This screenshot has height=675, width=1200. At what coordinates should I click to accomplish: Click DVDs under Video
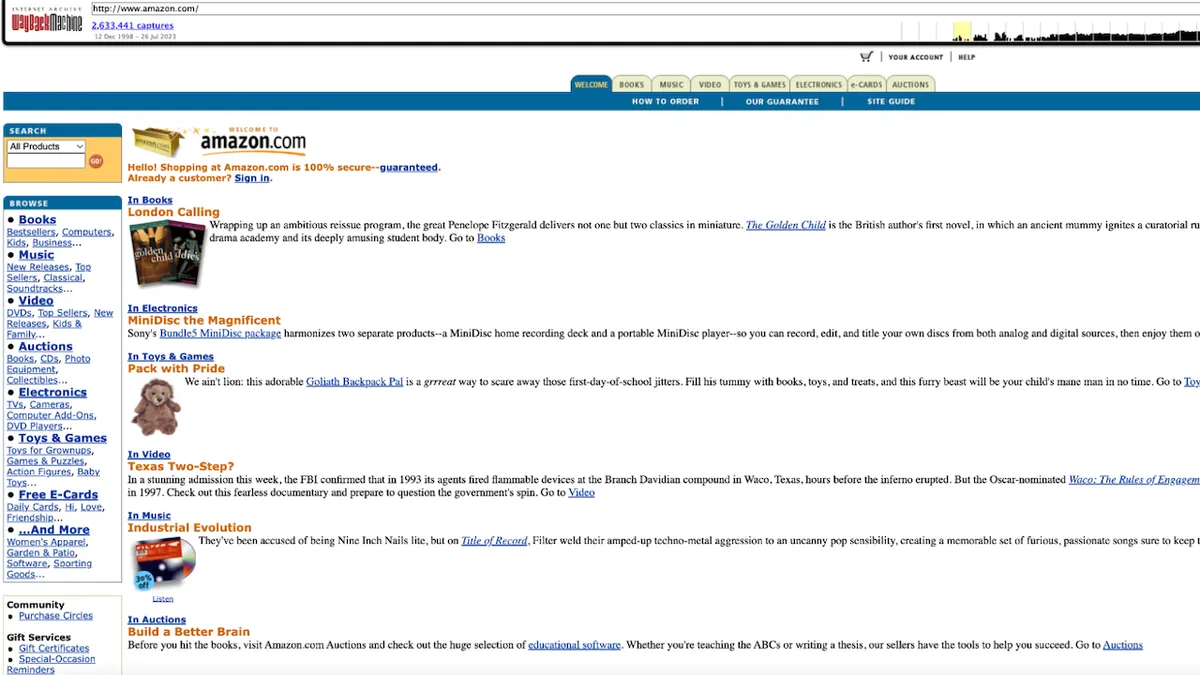coord(19,313)
